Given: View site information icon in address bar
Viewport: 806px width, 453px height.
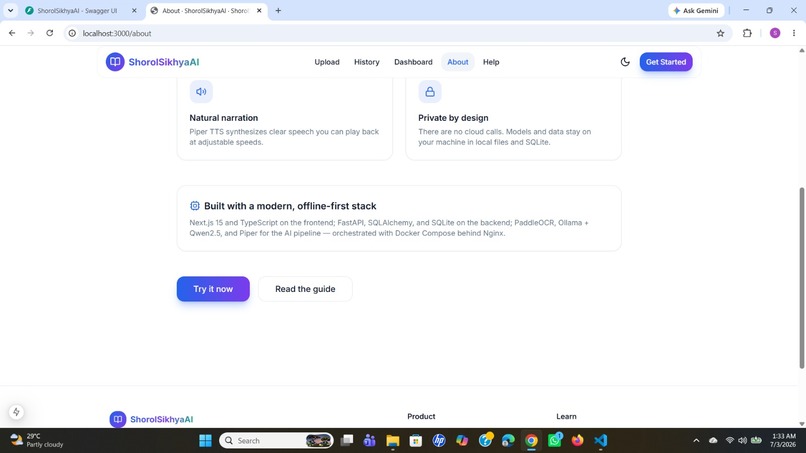Looking at the screenshot, I should coord(72,33).
